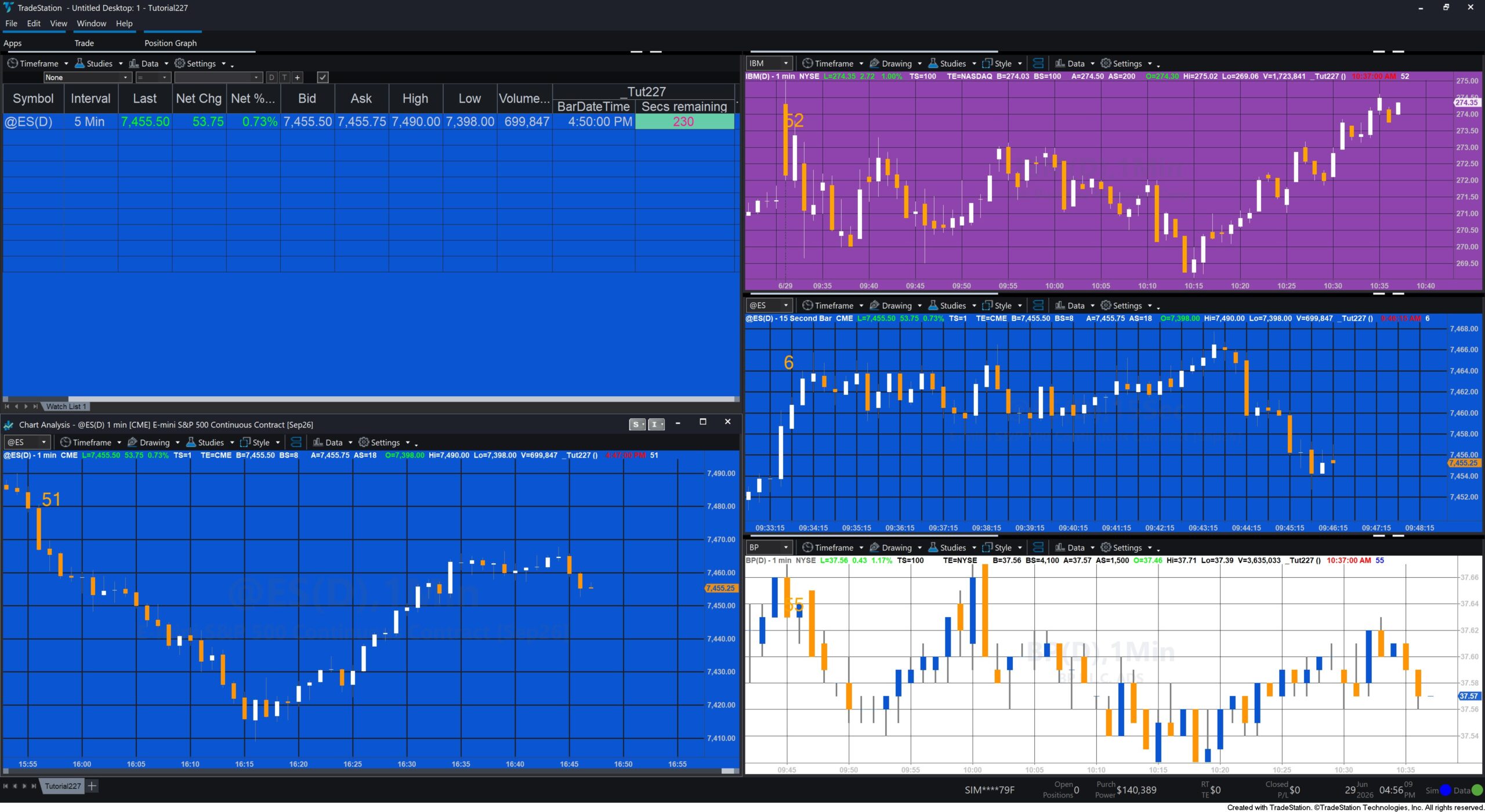Image resolution: width=1485 pixels, height=812 pixels.
Task: Click the Tutorial227 desktop tab
Action: [x=63, y=786]
